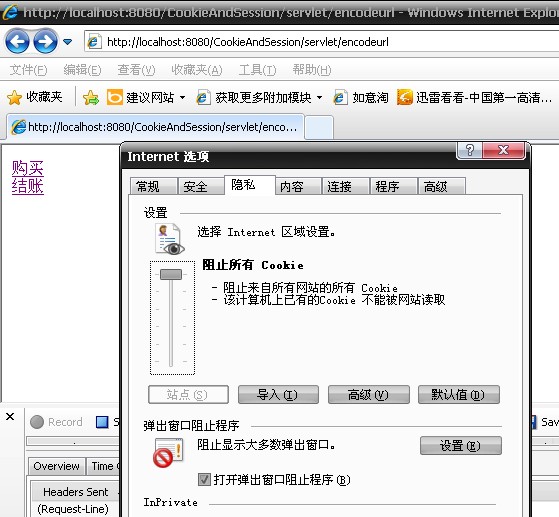Click the address bar URL field
The height and width of the screenshot is (517, 559).
point(321,42)
